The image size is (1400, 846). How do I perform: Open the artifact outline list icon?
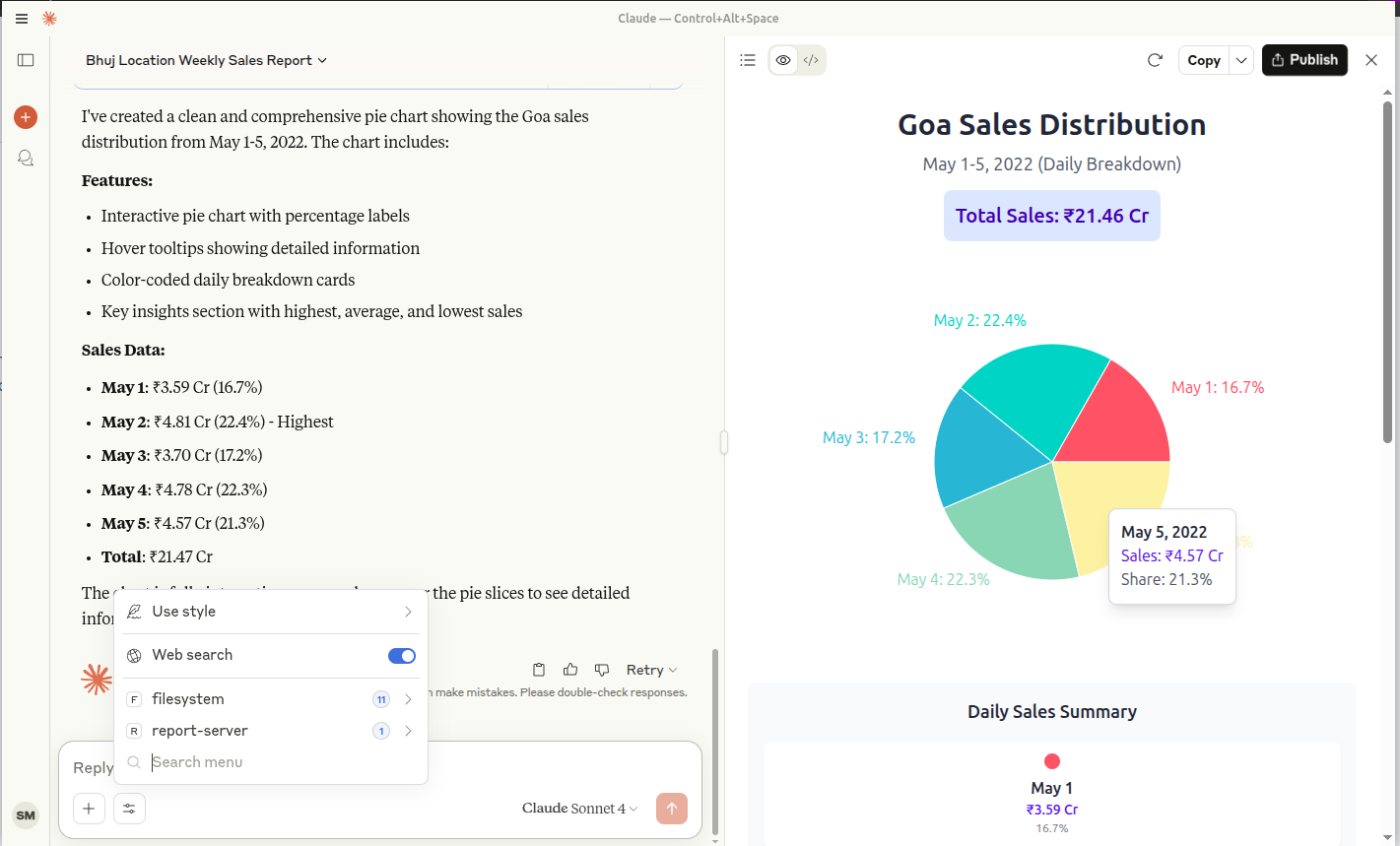pyautogui.click(x=747, y=60)
